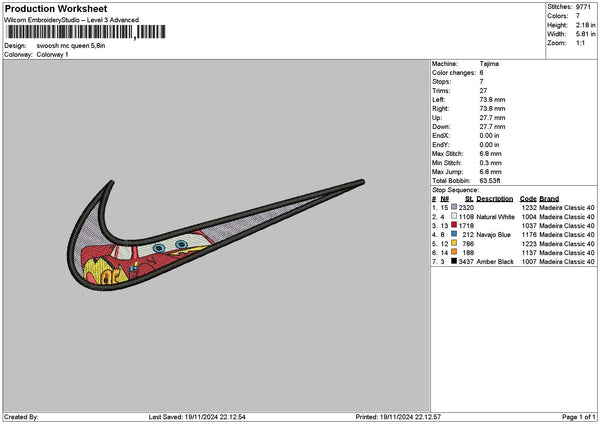Viewport: 600px width, 424px height.
Task: Click the 'Amber Black' description
Action: [495, 262]
